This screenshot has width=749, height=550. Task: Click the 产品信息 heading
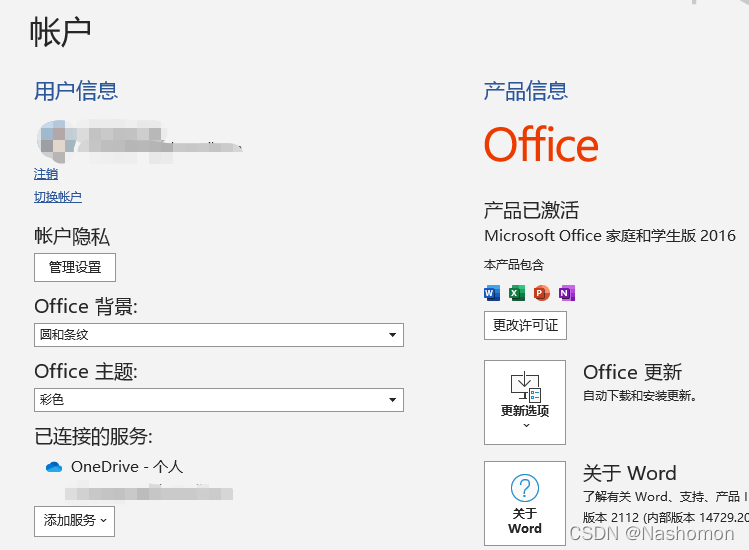[526, 91]
